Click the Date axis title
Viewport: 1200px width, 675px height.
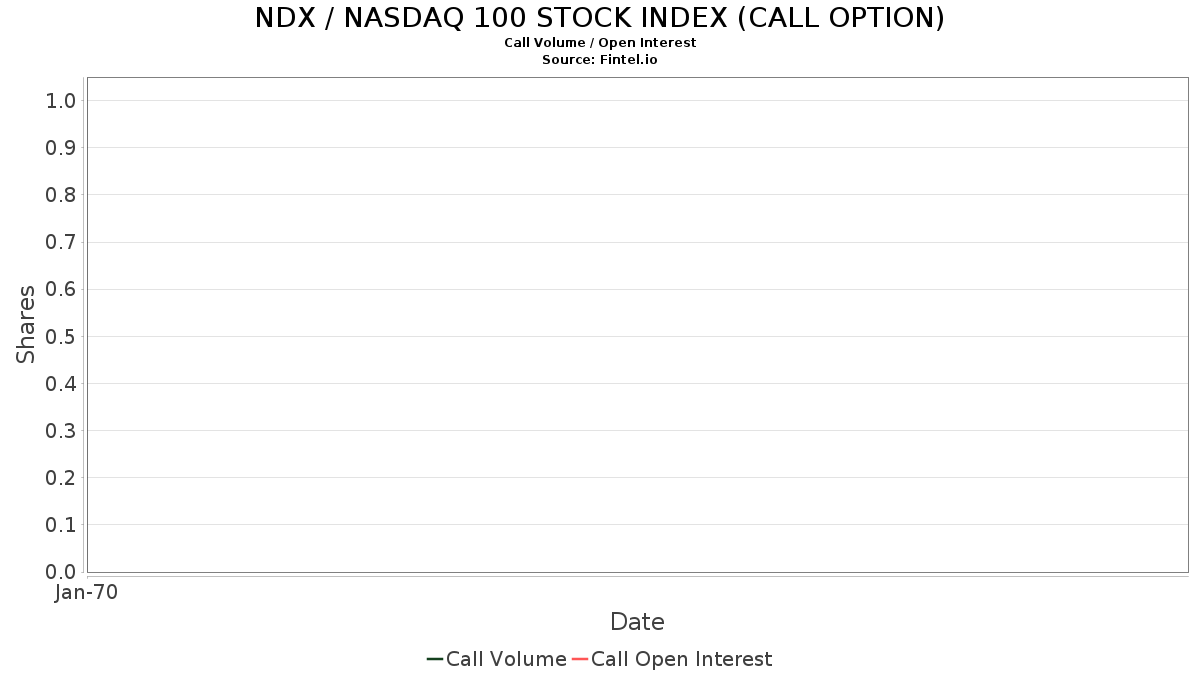coord(637,622)
